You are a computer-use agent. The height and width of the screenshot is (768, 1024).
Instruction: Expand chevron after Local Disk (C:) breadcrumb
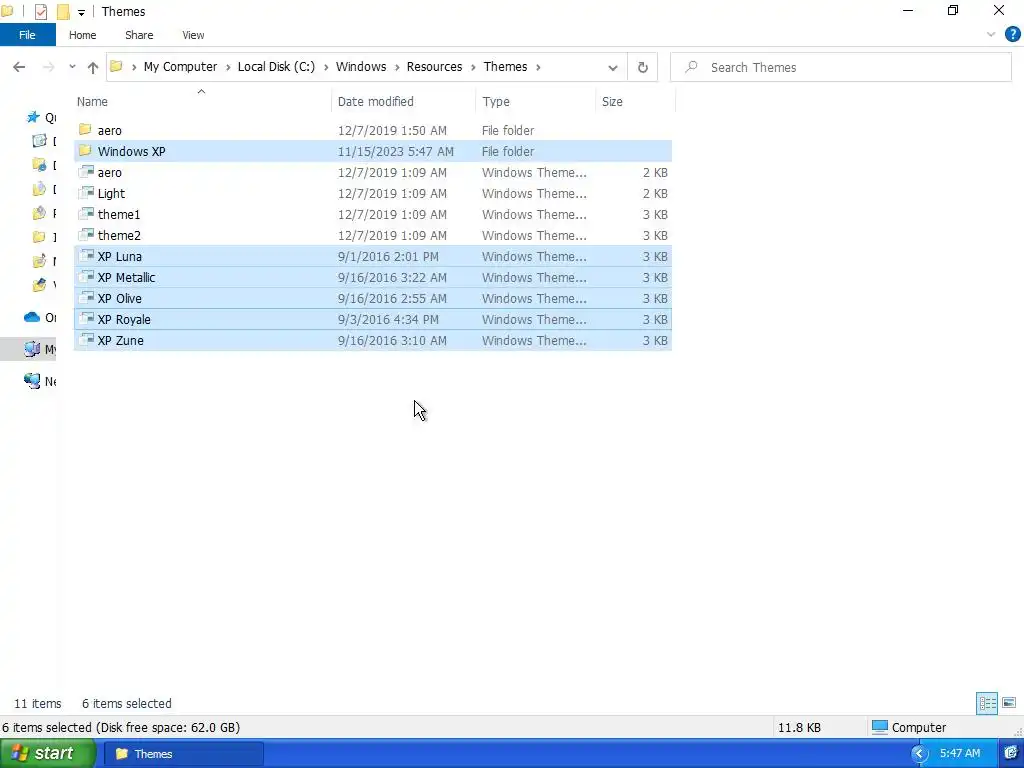pyautogui.click(x=326, y=67)
